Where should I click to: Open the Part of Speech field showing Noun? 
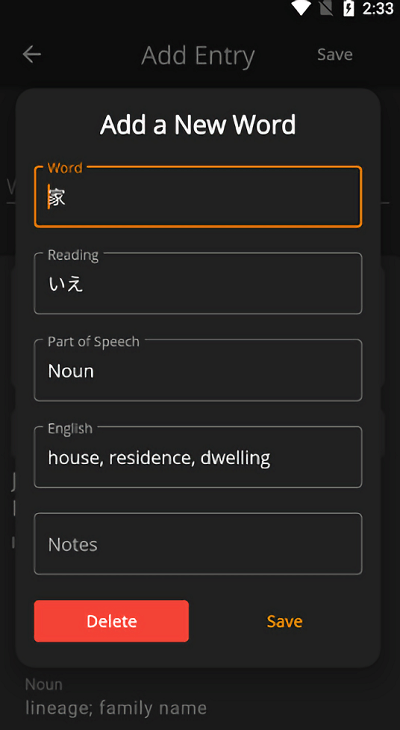pyautogui.click(x=198, y=370)
